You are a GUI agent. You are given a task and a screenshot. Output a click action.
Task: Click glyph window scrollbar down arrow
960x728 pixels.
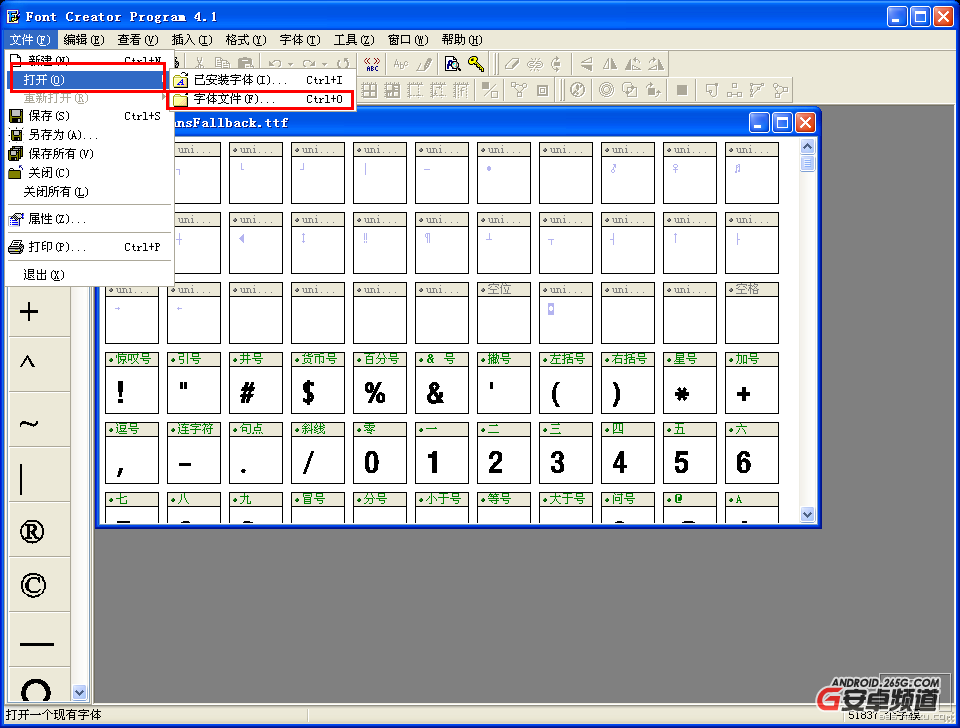tap(808, 514)
